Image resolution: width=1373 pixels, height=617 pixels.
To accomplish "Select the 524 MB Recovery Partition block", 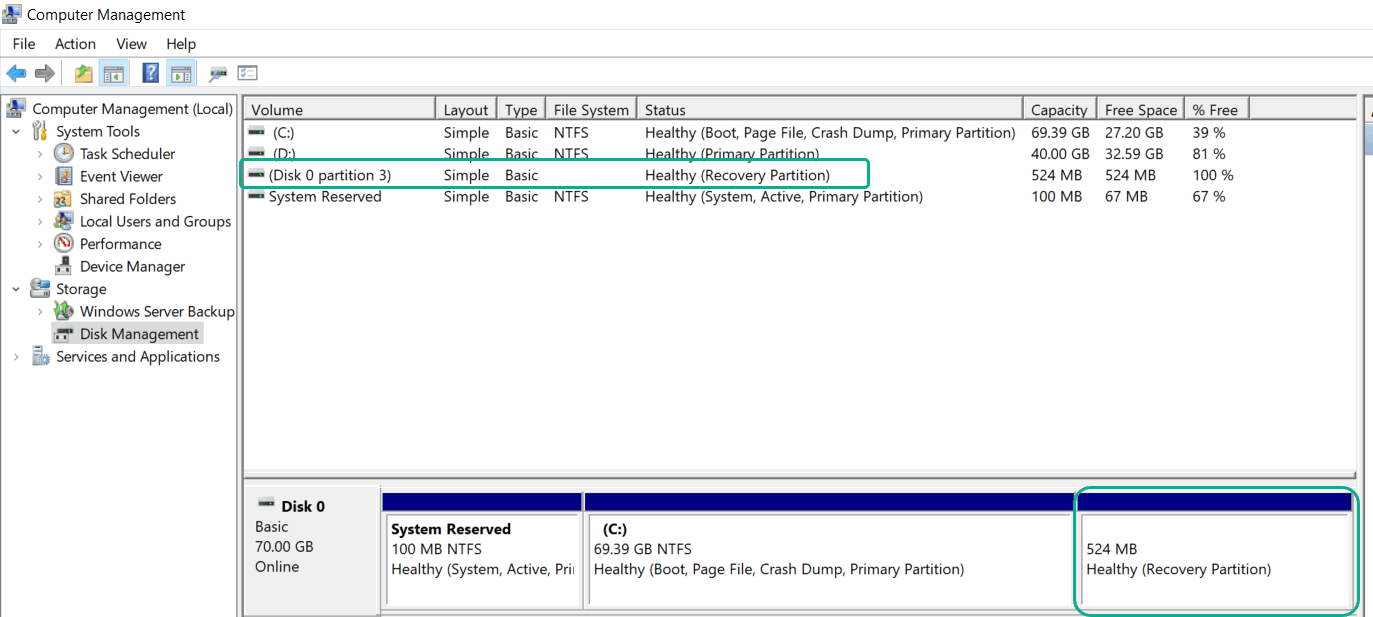I will pyautogui.click(x=1216, y=549).
